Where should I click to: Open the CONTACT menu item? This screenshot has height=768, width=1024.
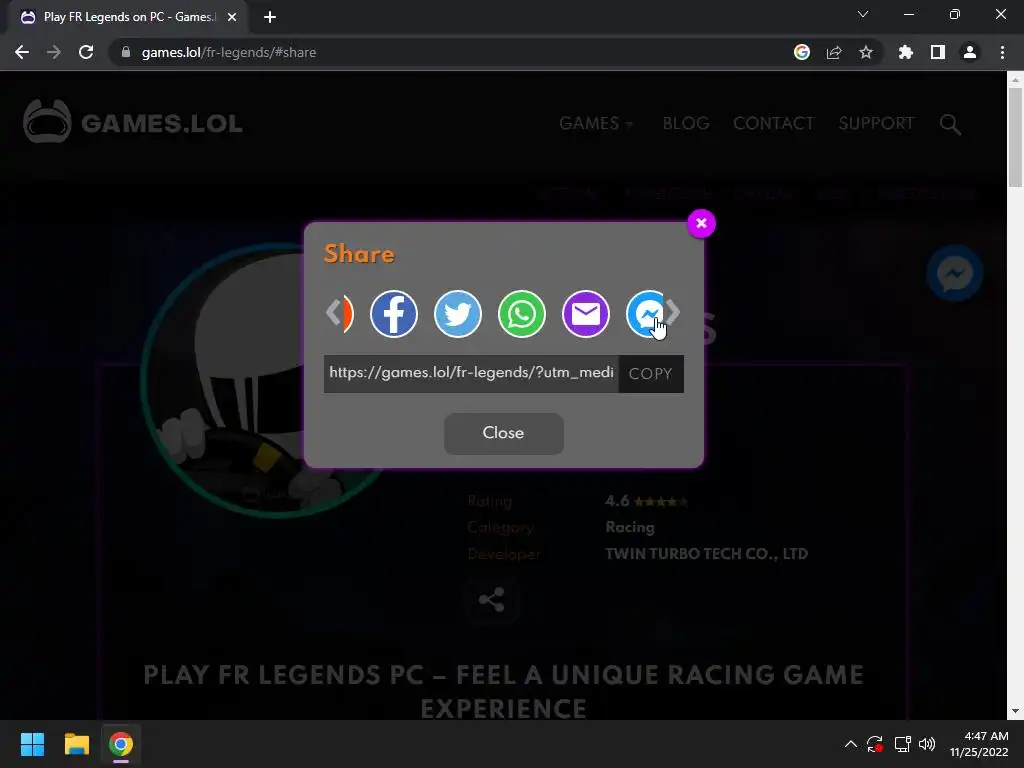(x=773, y=123)
